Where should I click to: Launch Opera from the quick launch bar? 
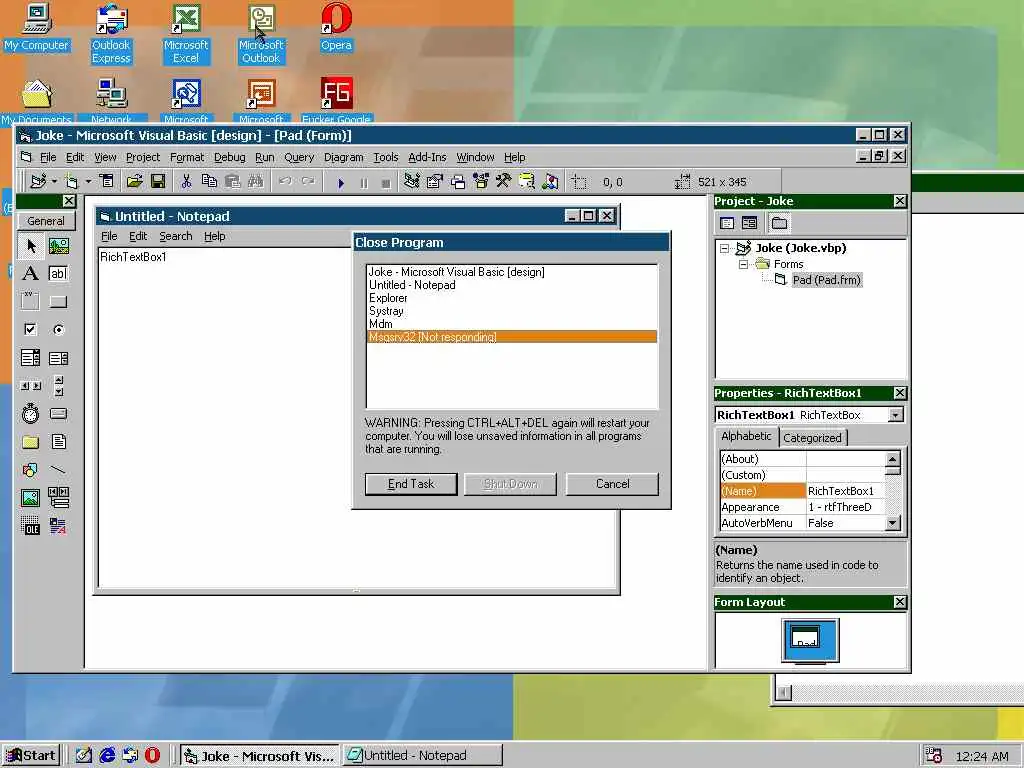pyautogui.click(x=152, y=756)
